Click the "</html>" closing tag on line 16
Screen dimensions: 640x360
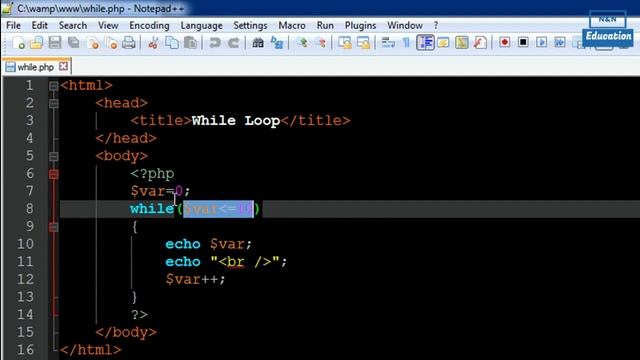[91, 350]
